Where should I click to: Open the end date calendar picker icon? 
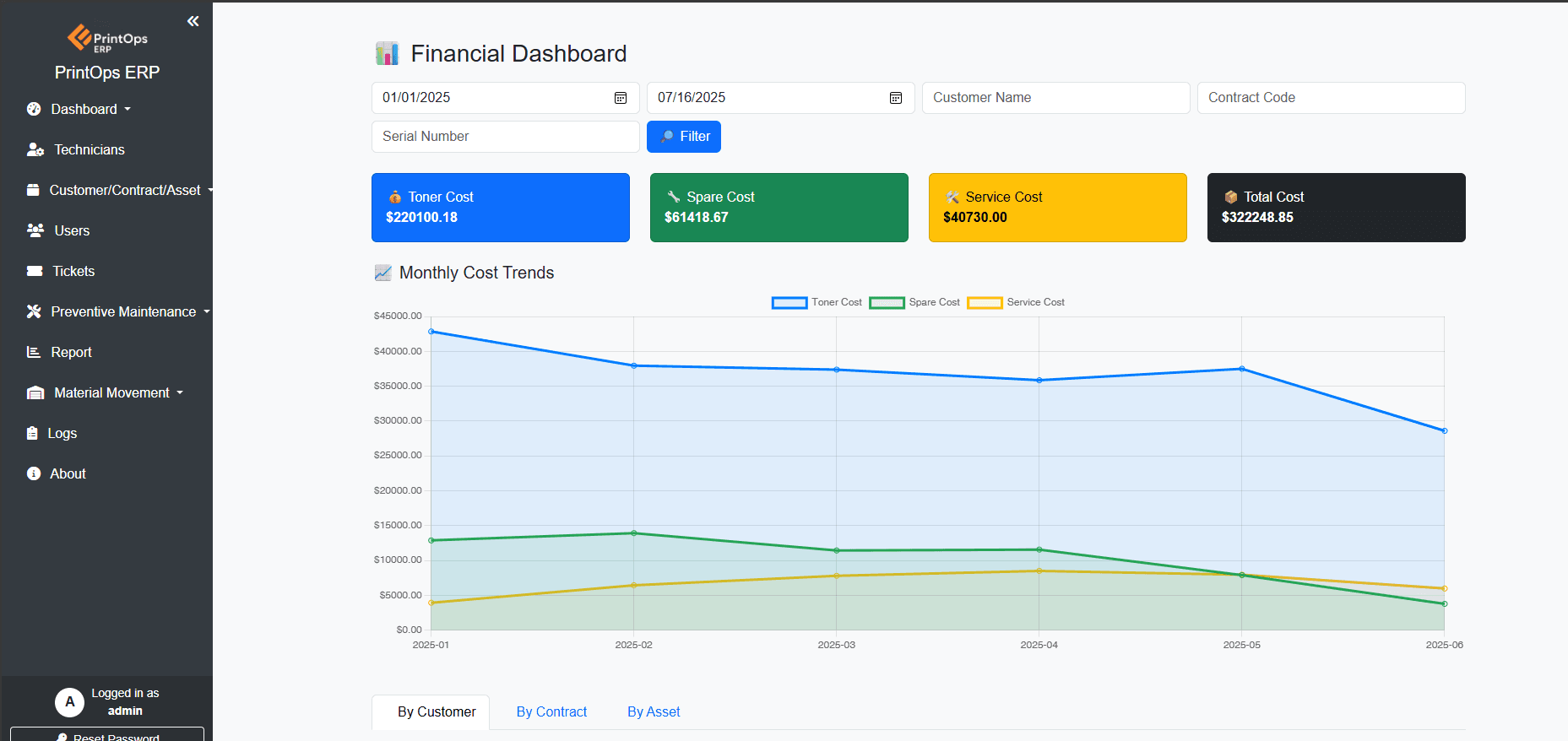click(896, 98)
